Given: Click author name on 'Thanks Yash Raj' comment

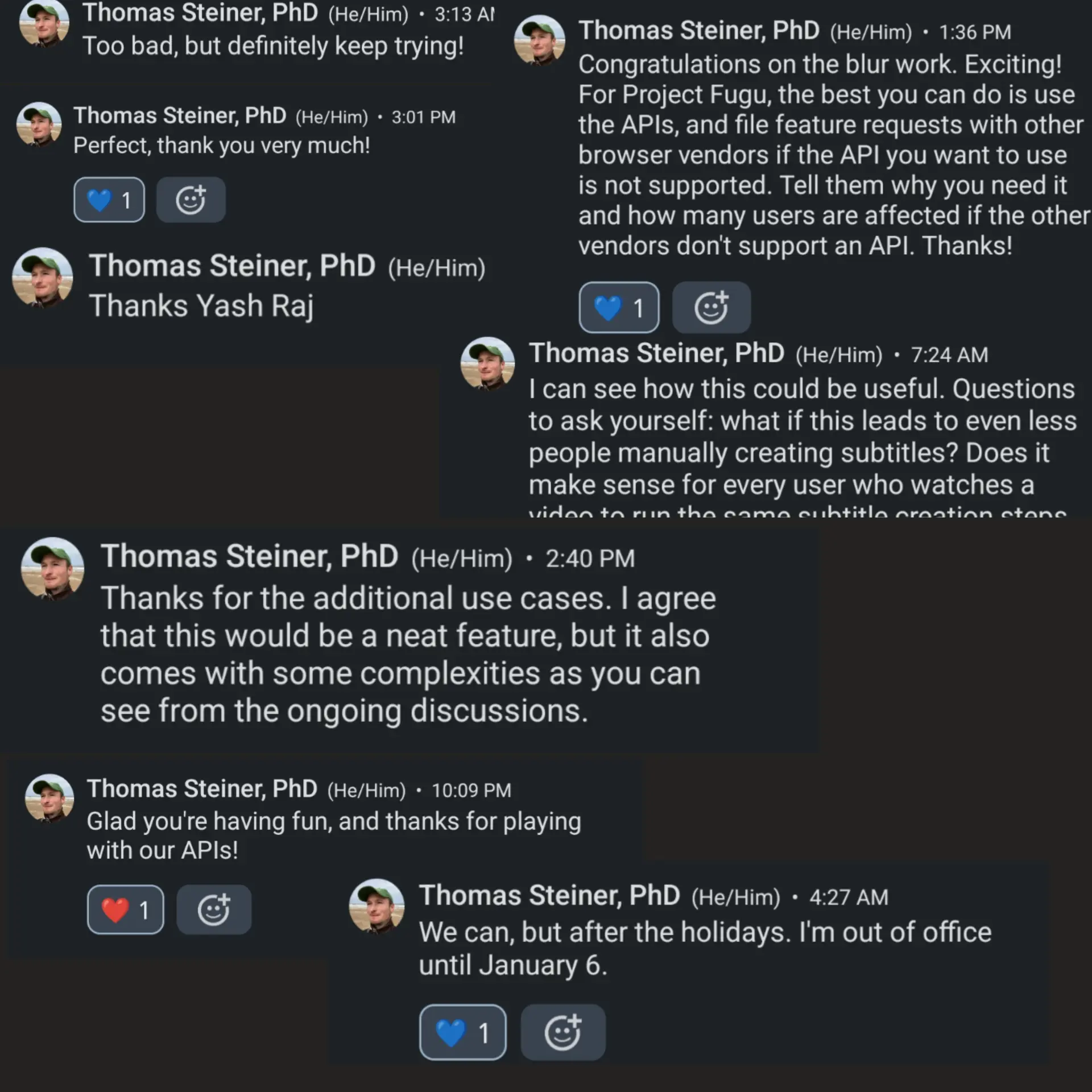Looking at the screenshot, I should tap(232, 266).
